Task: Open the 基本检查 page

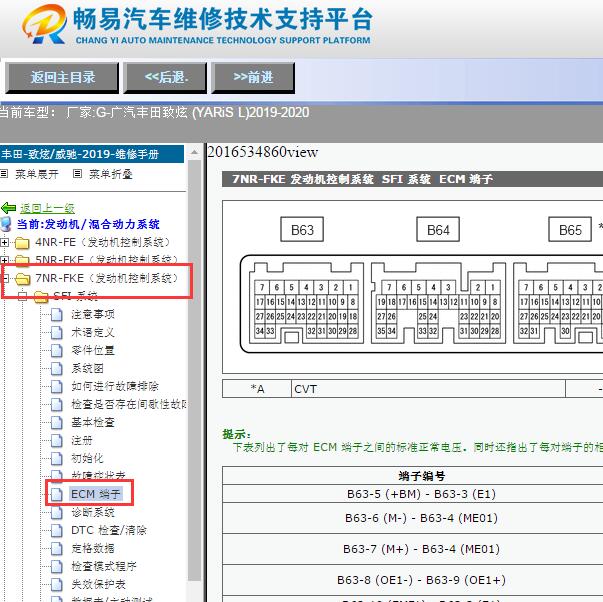Action: click(x=93, y=422)
